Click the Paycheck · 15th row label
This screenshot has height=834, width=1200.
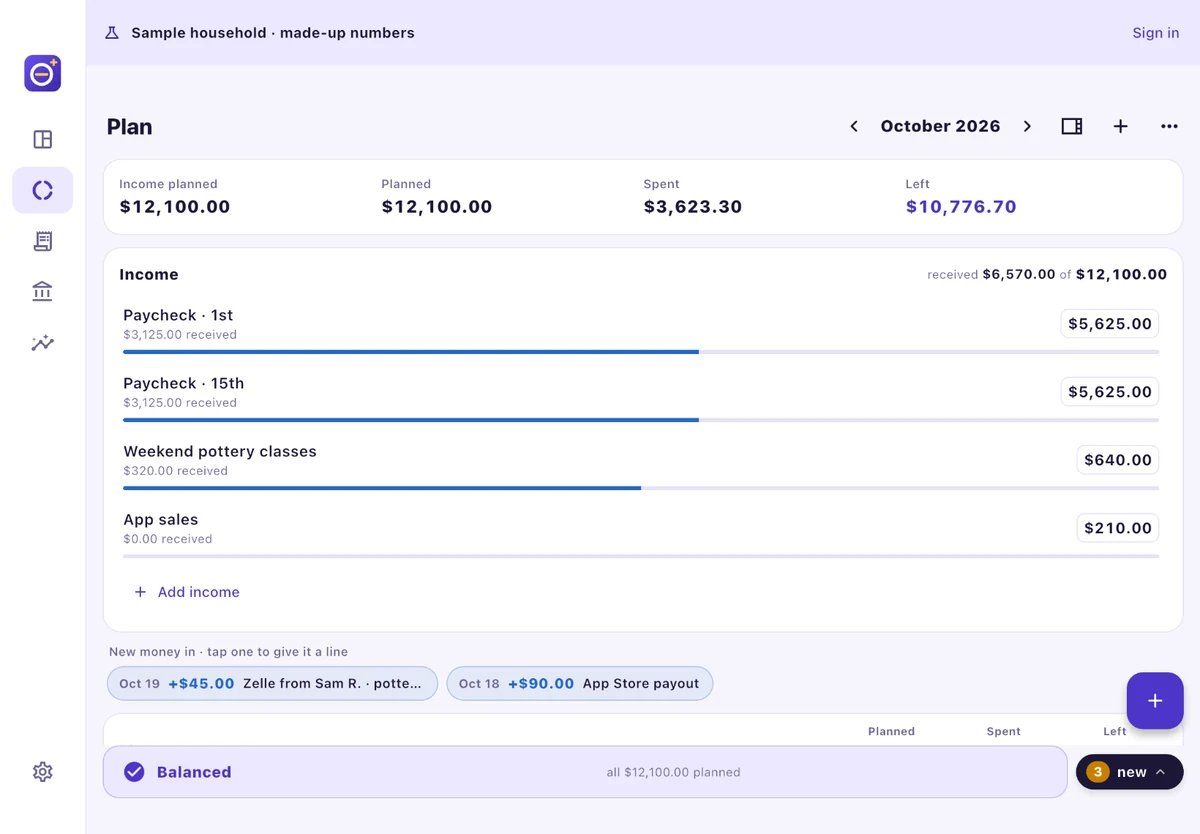[184, 383]
